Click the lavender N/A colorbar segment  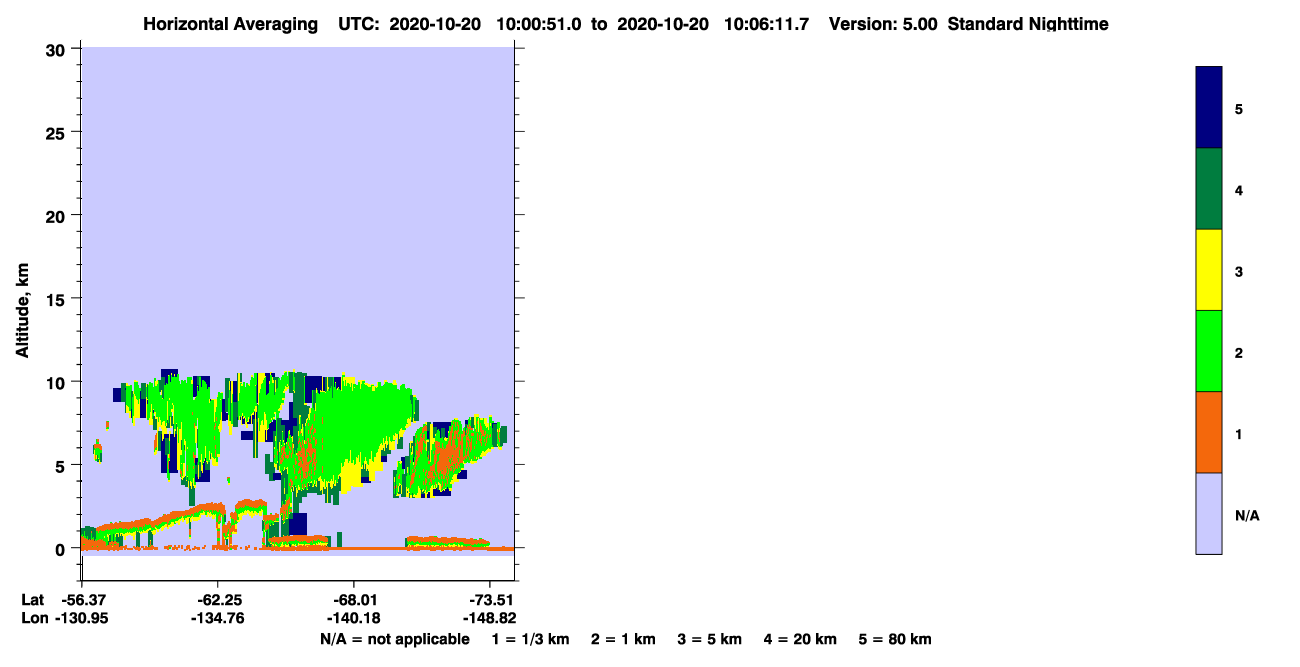pos(1209,513)
